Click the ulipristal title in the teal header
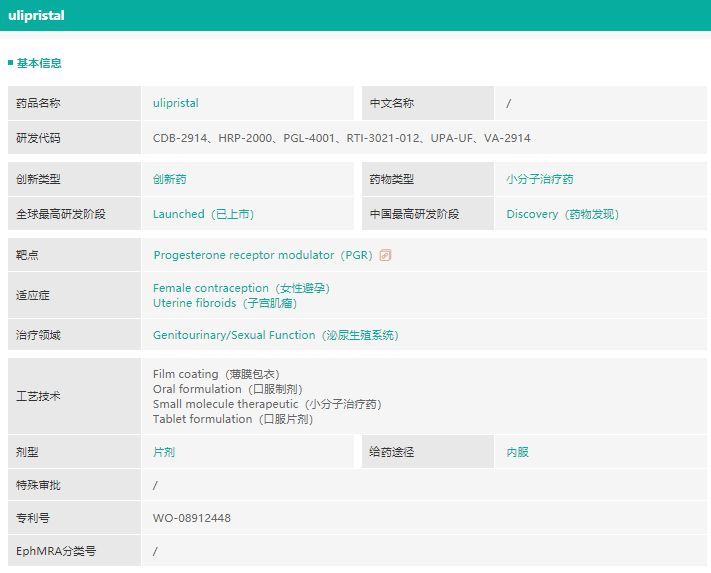Screen dimensions: 711x573 coord(35,15)
